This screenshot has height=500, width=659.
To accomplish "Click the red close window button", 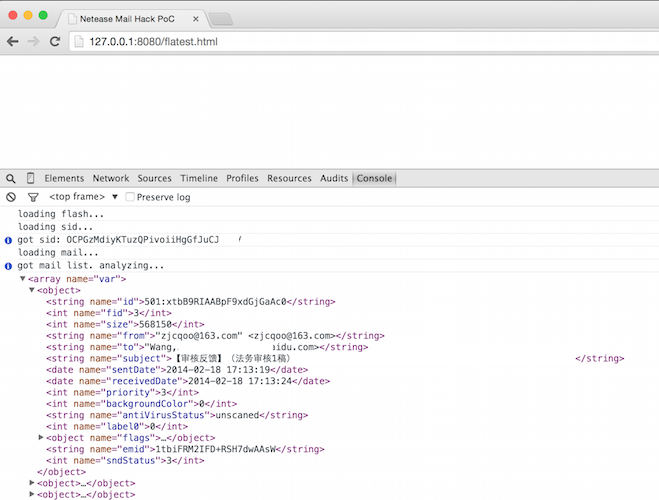I will (x=13, y=15).
